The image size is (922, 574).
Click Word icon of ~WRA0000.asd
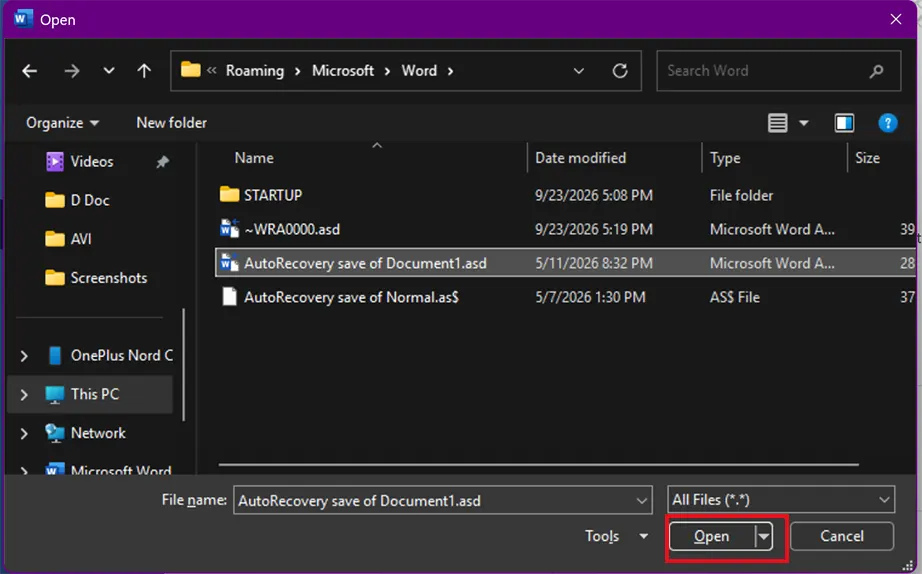coord(229,229)
